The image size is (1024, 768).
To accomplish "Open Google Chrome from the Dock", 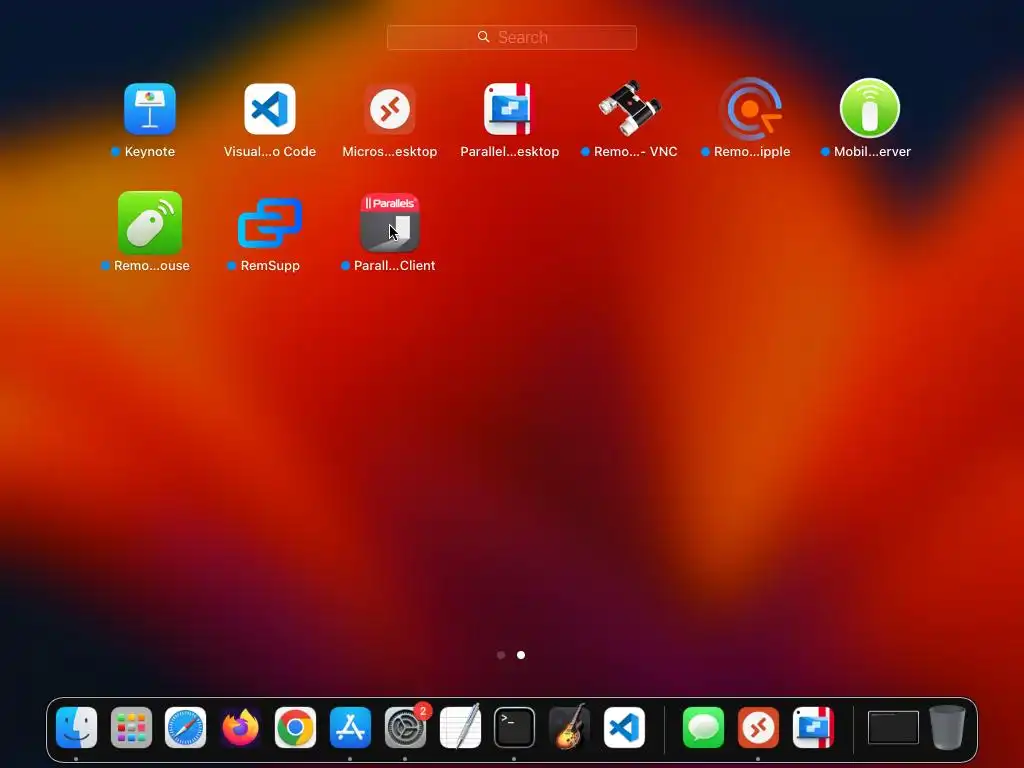I will tap(295, 728).
